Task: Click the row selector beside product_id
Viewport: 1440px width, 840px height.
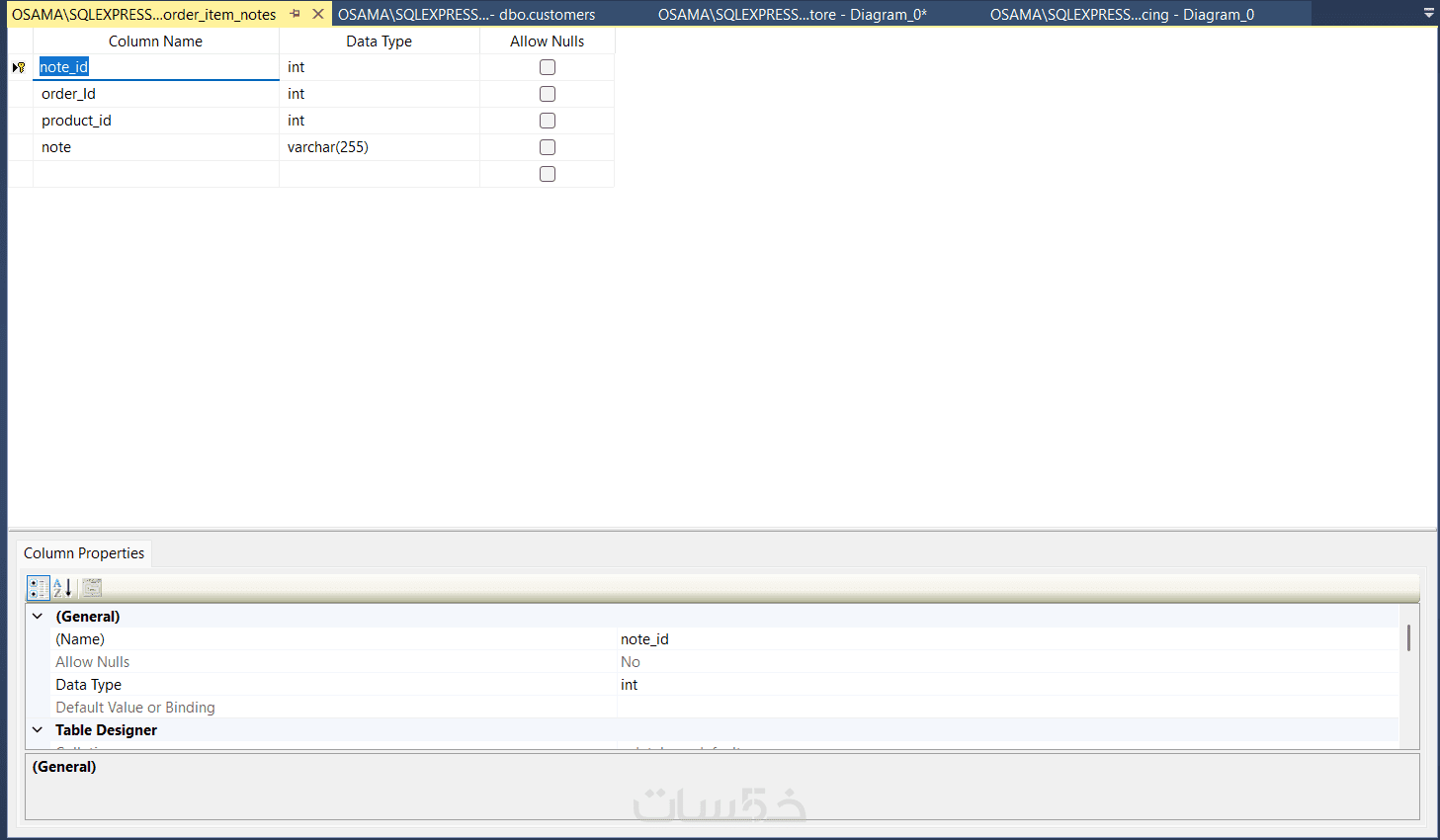Action: pos(20,121)
